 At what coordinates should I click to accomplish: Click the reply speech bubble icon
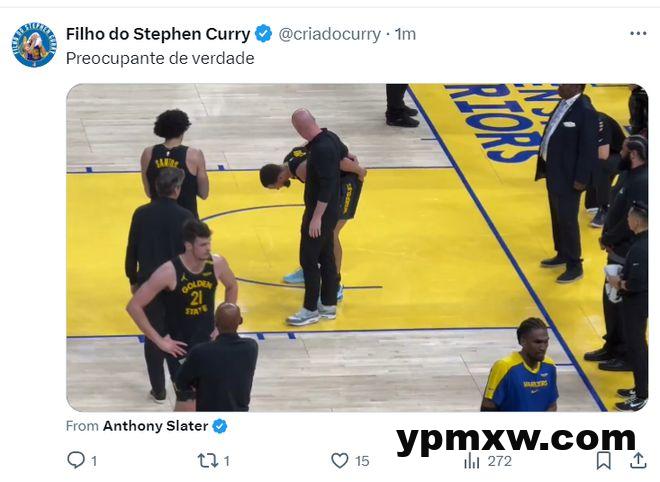pos(76,460)
